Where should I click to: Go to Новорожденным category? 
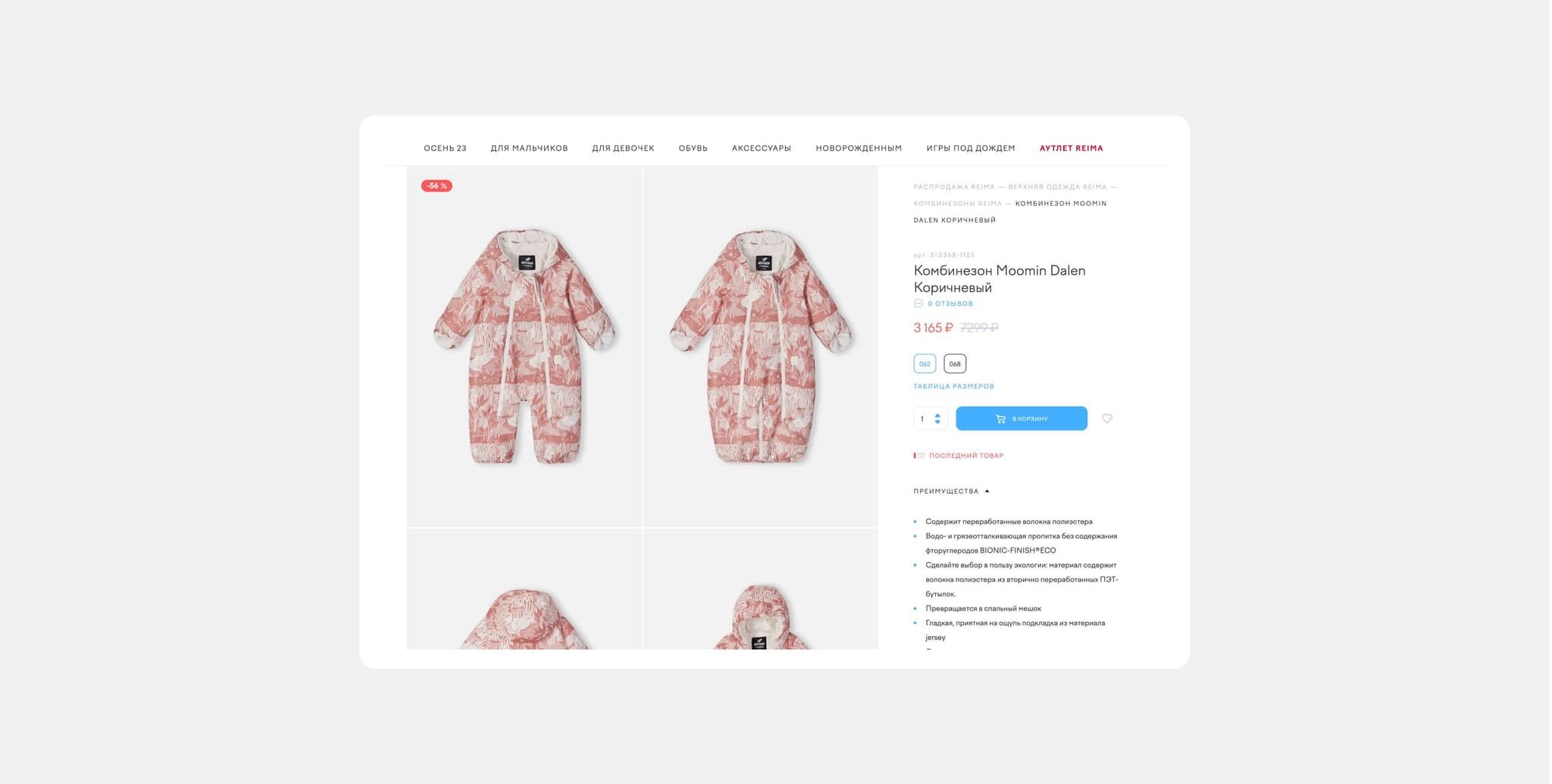(859, 148)
